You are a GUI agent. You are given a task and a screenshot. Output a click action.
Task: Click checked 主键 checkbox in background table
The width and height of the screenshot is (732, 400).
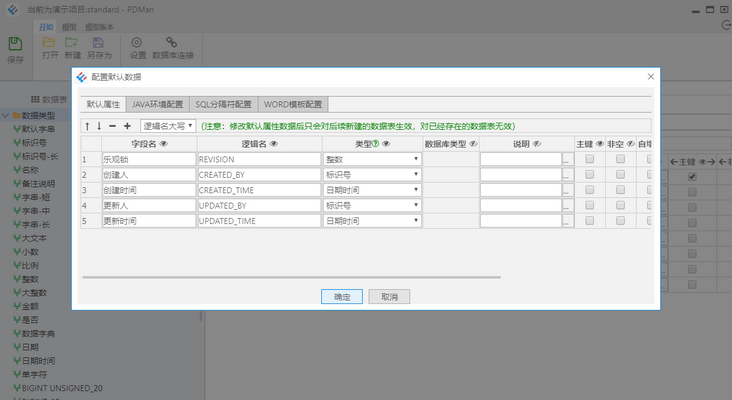click(x=692, y=177)
